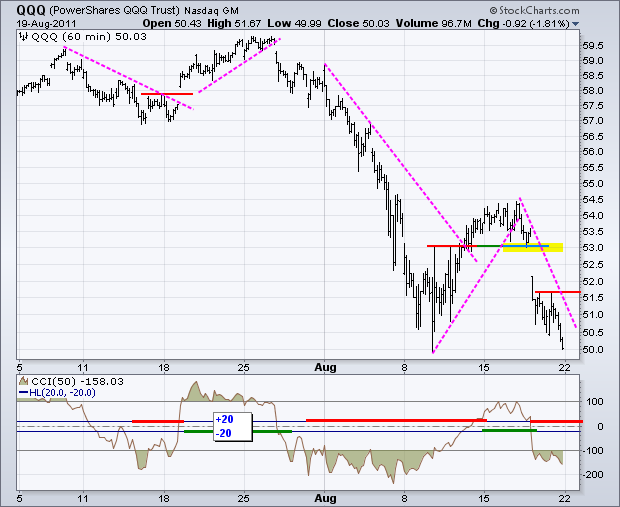Click the 22 date label below the price chart
The width and height of the screenshot is (620, 507).
[565, 367]
